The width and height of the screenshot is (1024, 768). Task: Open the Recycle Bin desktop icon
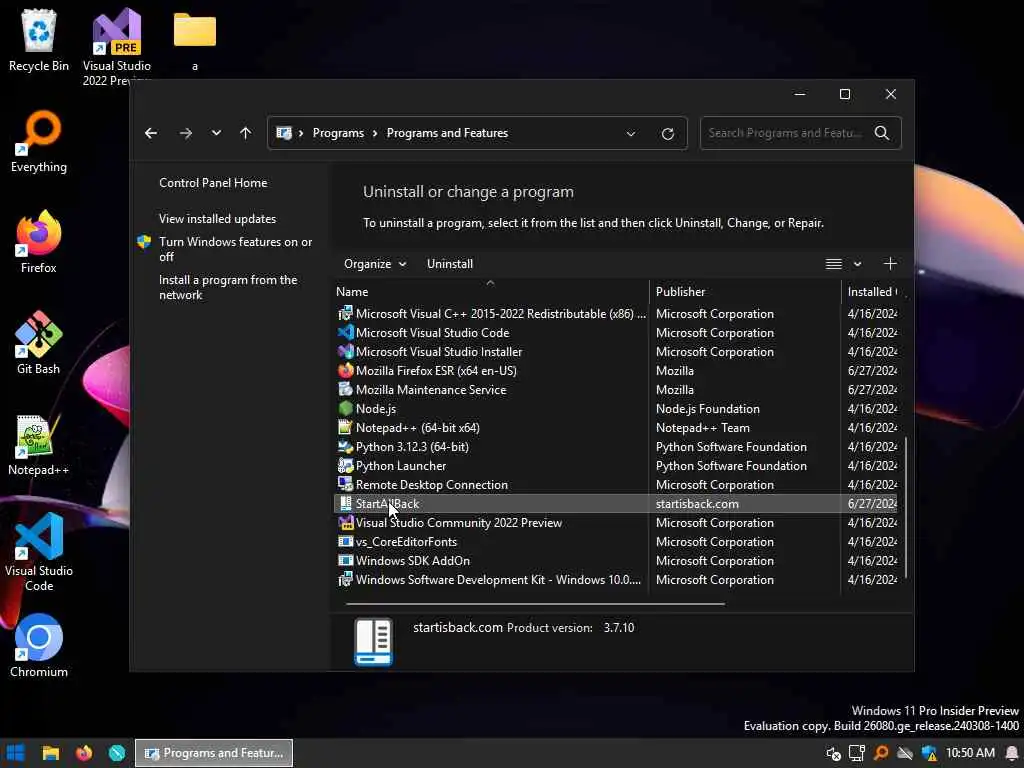(x=39, y=40)
